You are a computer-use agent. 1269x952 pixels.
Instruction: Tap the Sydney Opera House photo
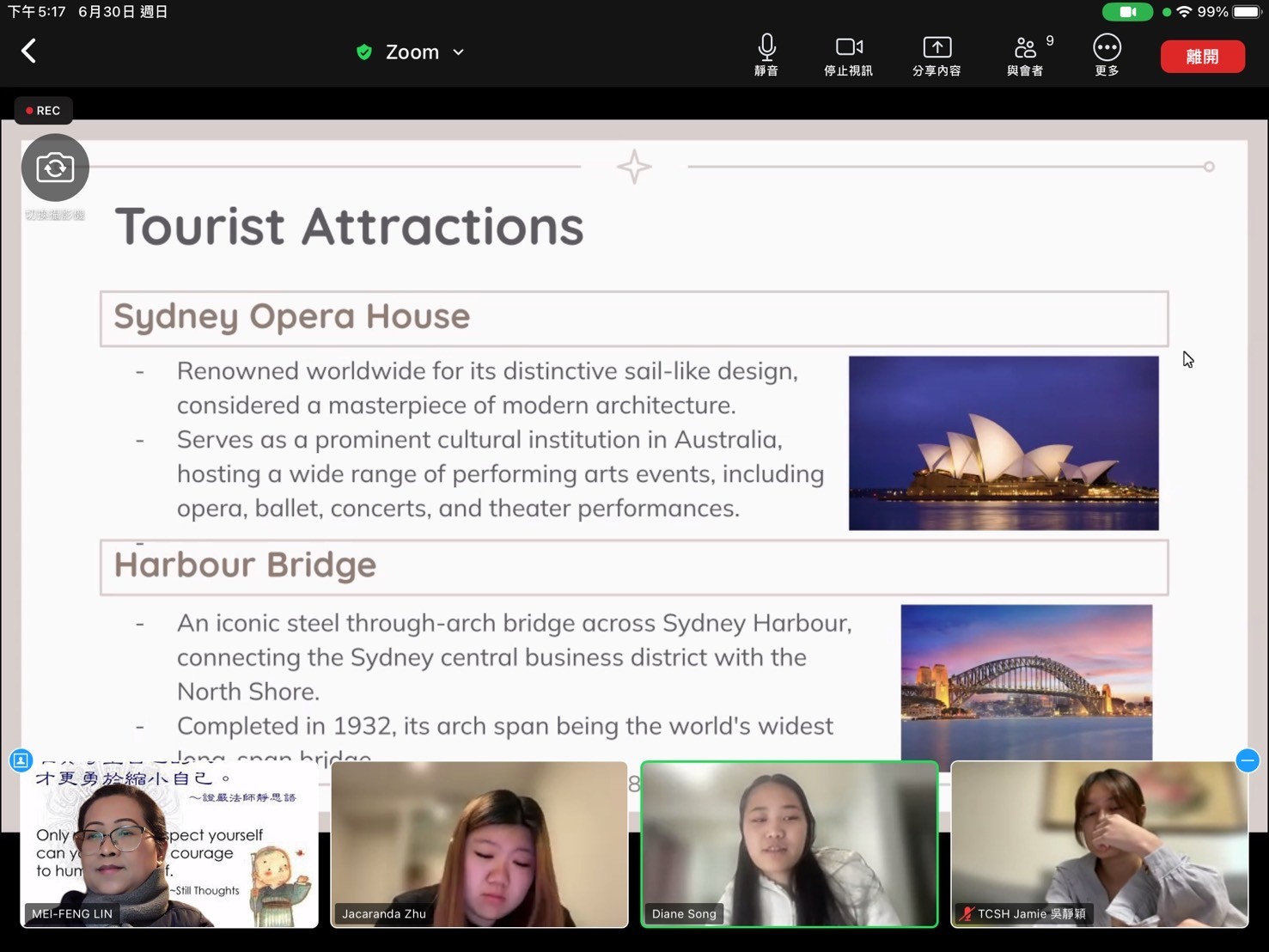coord(1003,442)
